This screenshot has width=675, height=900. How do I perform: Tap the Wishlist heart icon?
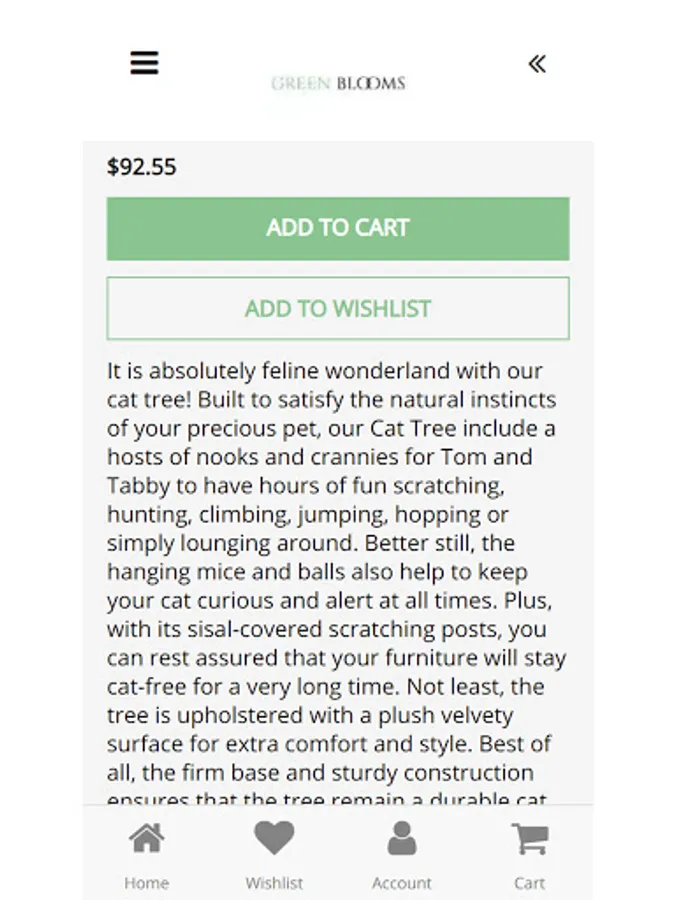click(x=274, y=838)
